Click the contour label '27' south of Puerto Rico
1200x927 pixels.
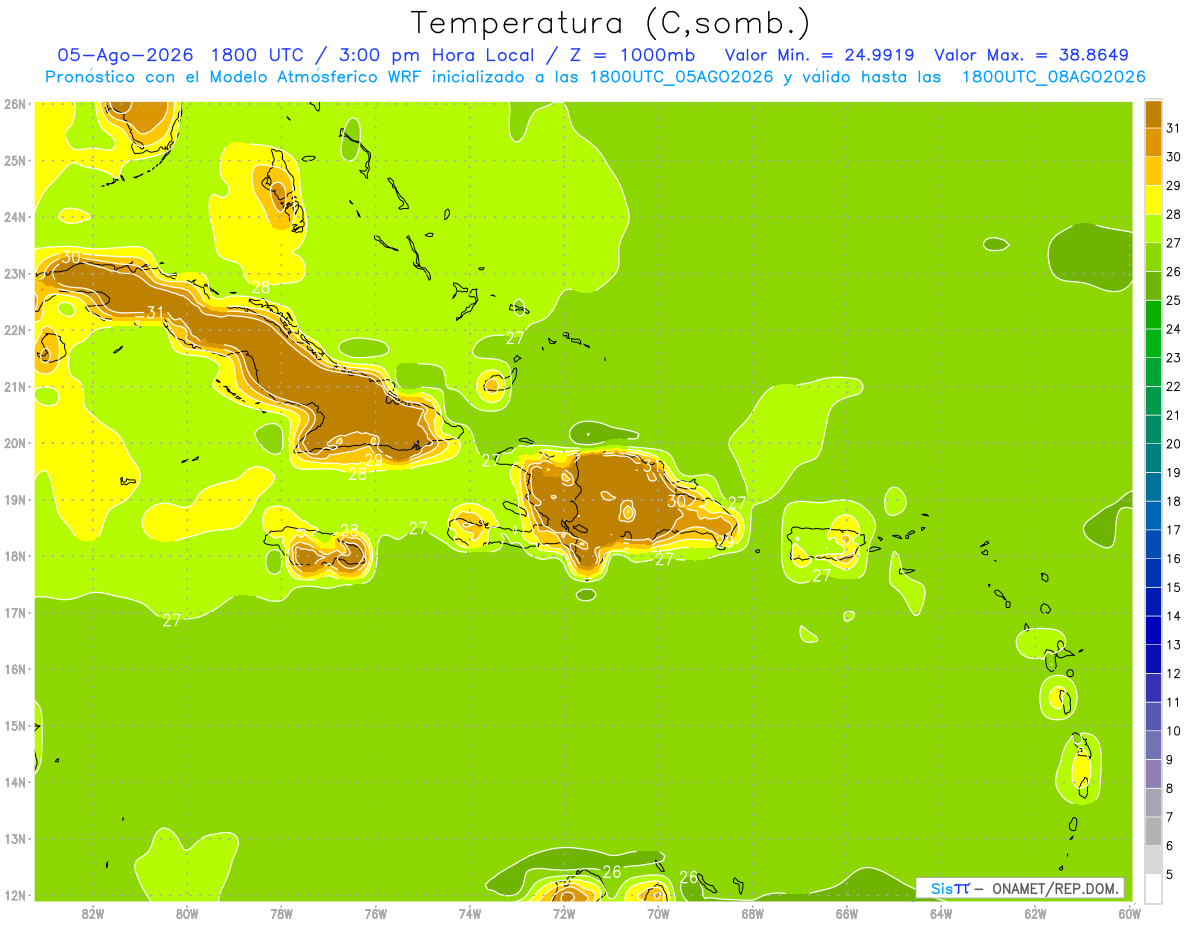[x=822, y=576]
